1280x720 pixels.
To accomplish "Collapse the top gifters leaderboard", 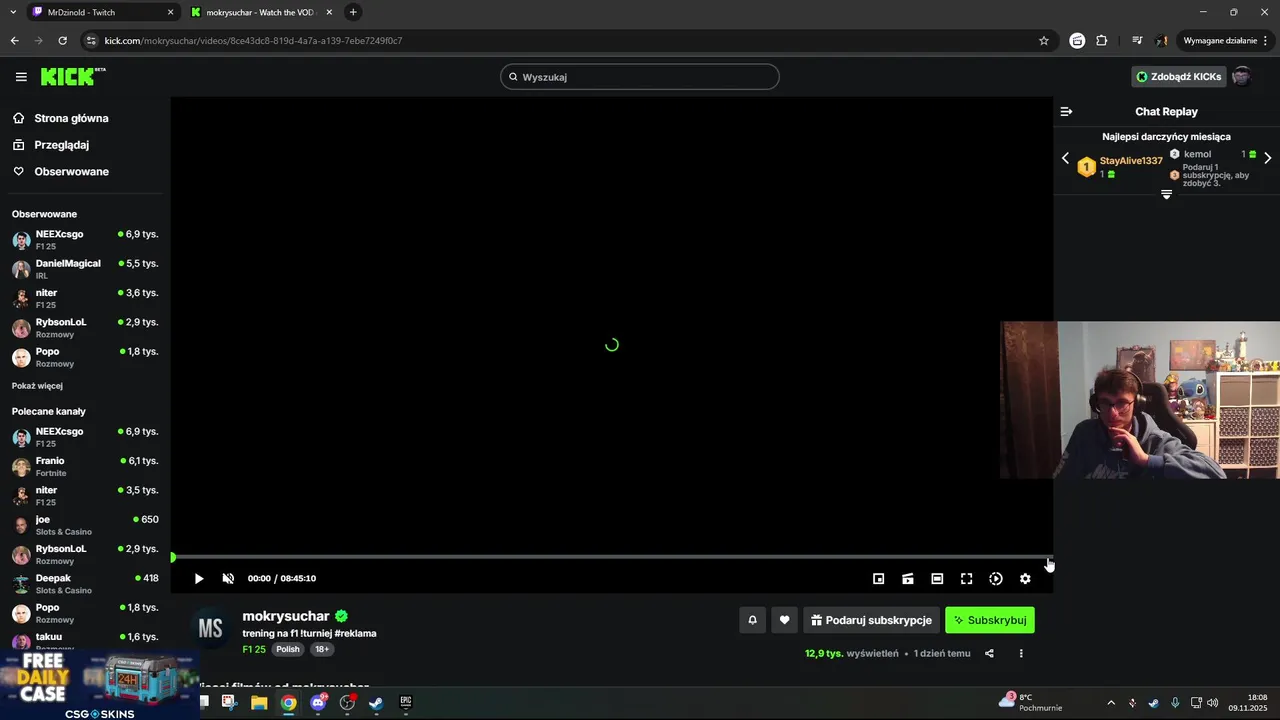I will pos(1166,194).
